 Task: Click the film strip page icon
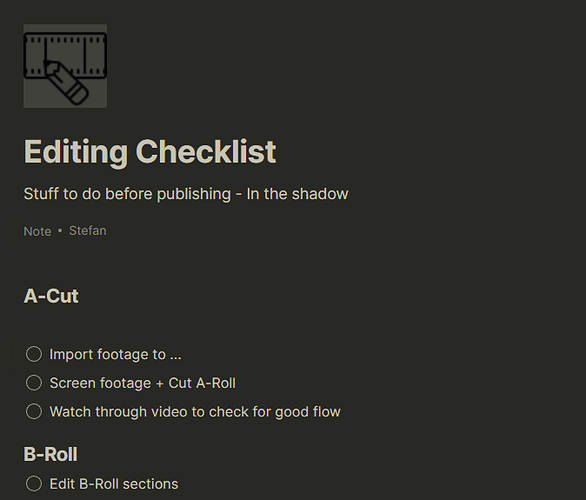coord(65,66)
